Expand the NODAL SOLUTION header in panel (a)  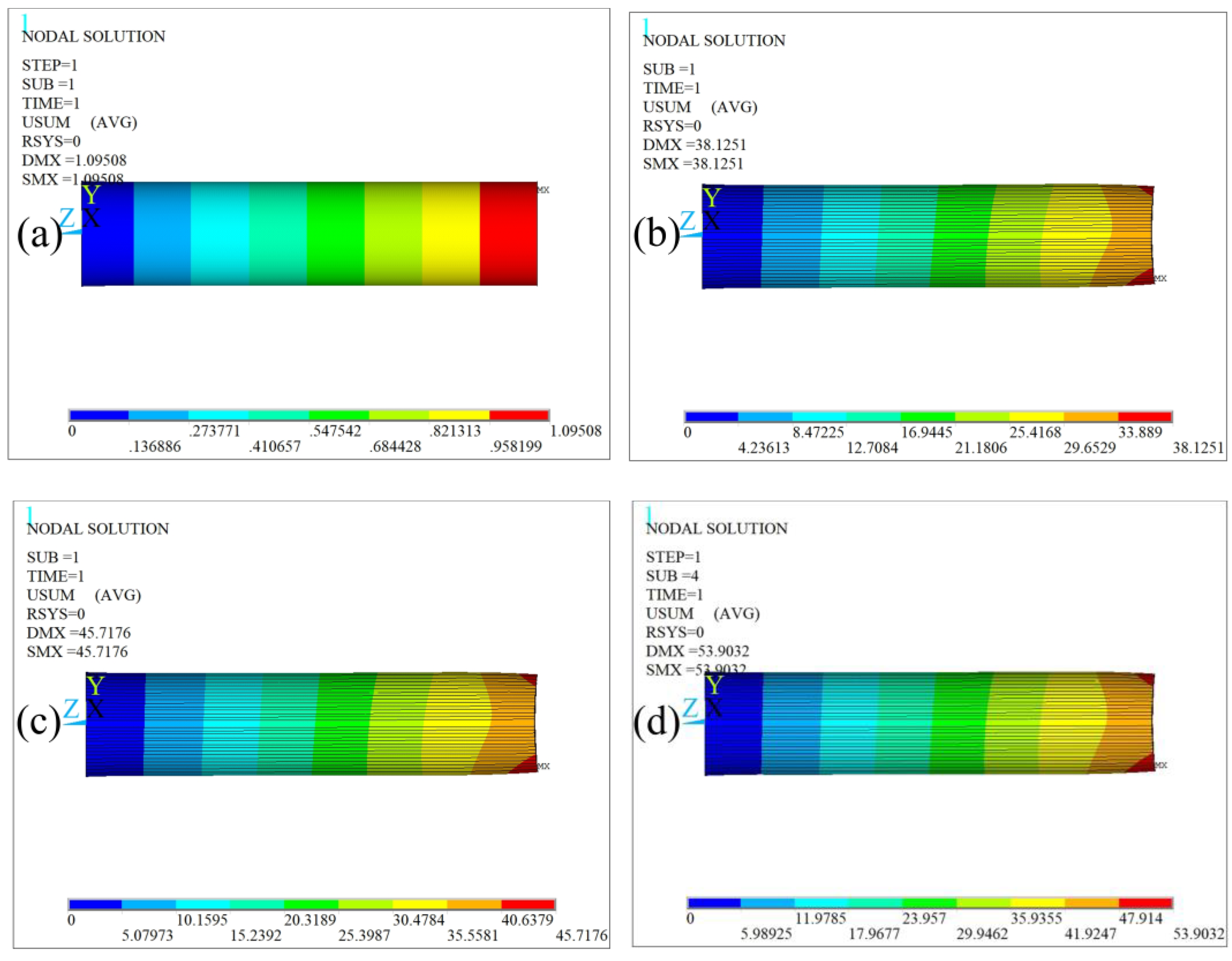tap(93, 36)
